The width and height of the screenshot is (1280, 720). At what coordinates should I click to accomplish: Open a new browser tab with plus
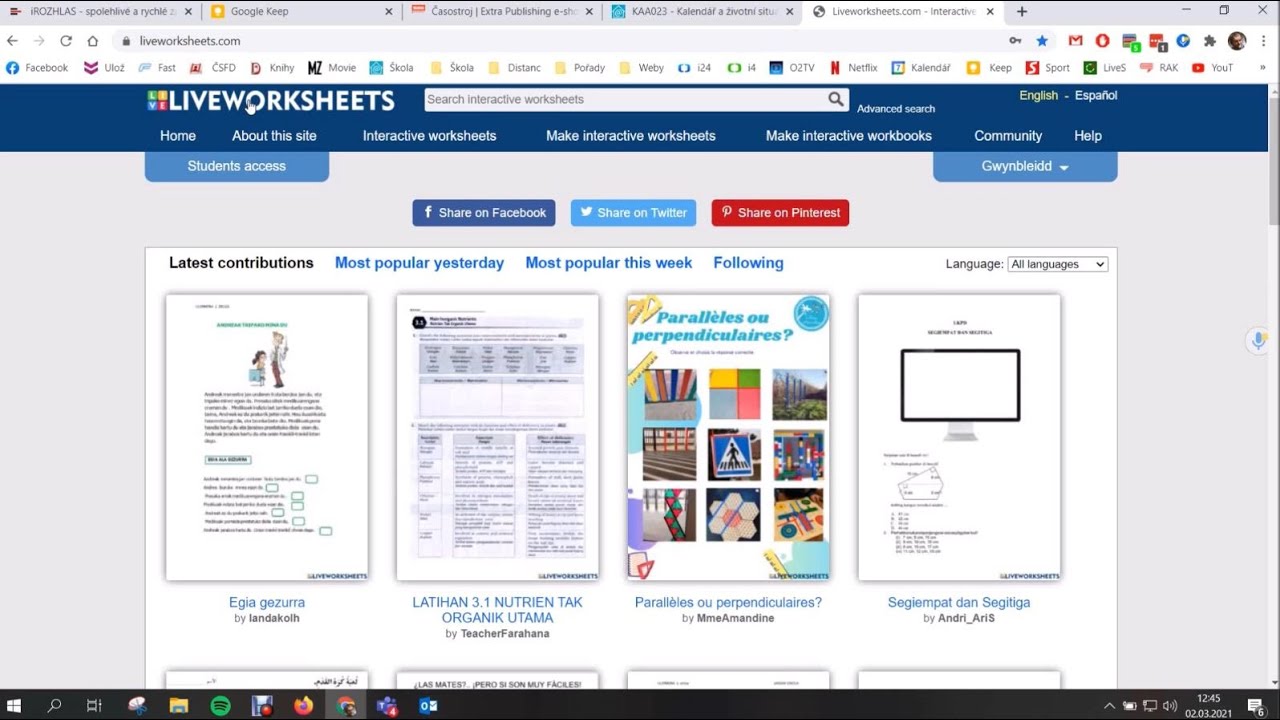[1022, 11]
